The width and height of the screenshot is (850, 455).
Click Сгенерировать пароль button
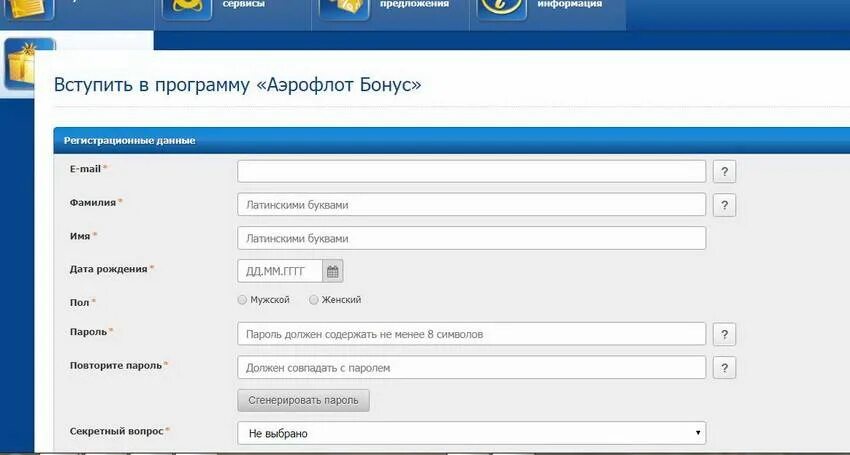304,400
